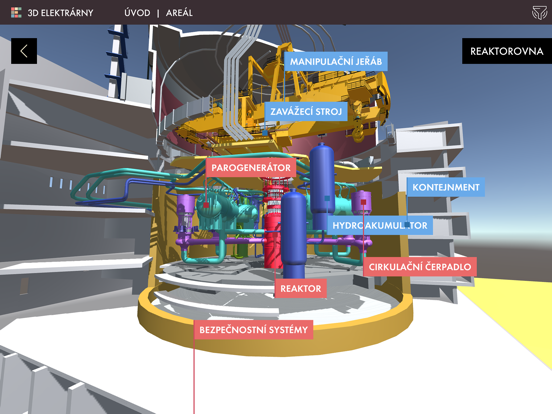552x414 pixels.
Task: Select the HYDROAKUMULÁTOR label
Action: point(380,225)
